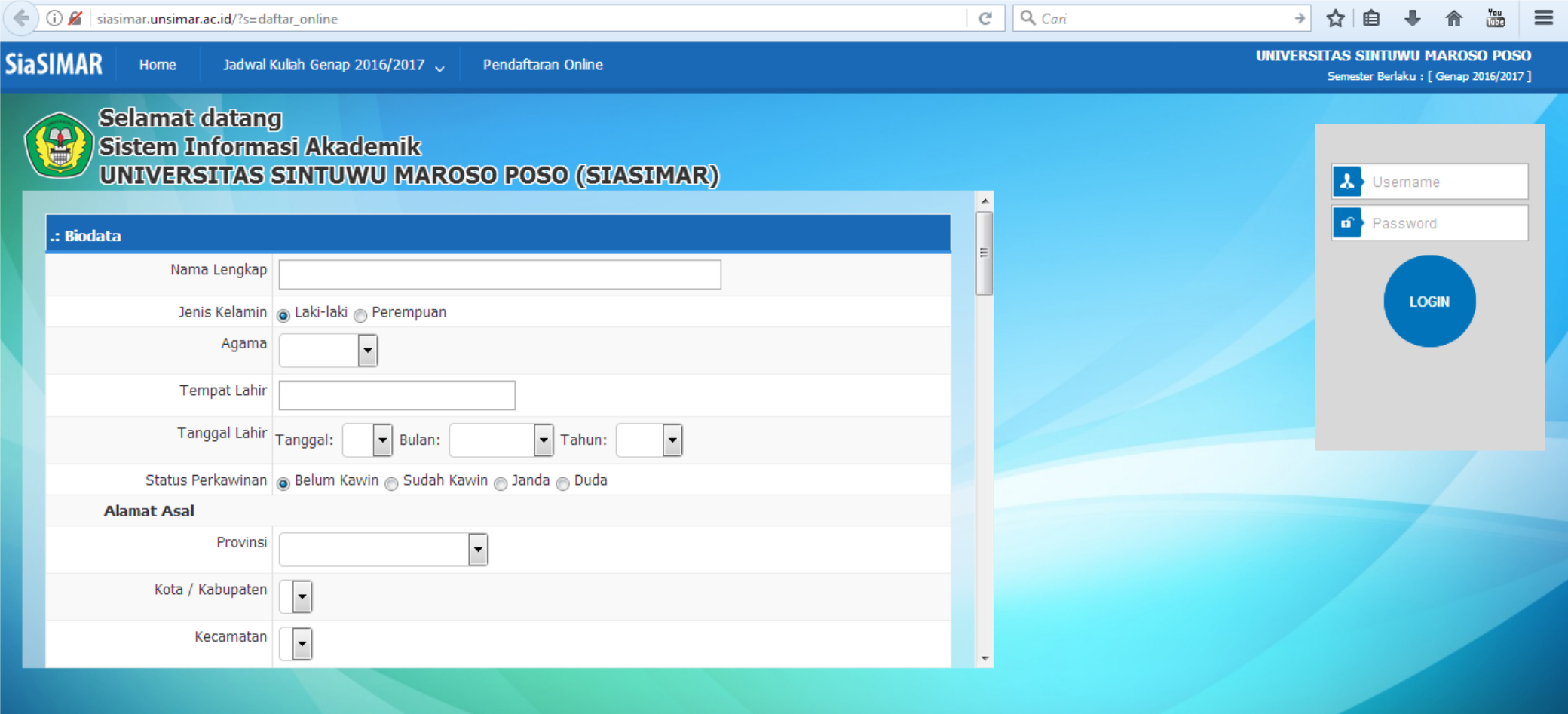Expand the Bulan birth month dropdown
The height and width of the screenshot is (714, 1568).
click(x=501, y=440)
